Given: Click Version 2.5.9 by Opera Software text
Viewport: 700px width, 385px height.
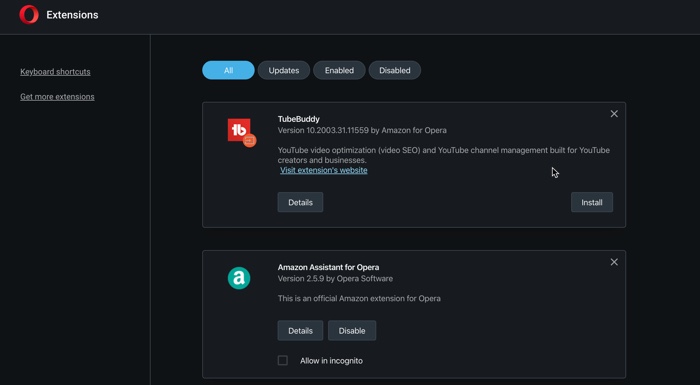Looking at the screenshot, I should tap(335, 279).
